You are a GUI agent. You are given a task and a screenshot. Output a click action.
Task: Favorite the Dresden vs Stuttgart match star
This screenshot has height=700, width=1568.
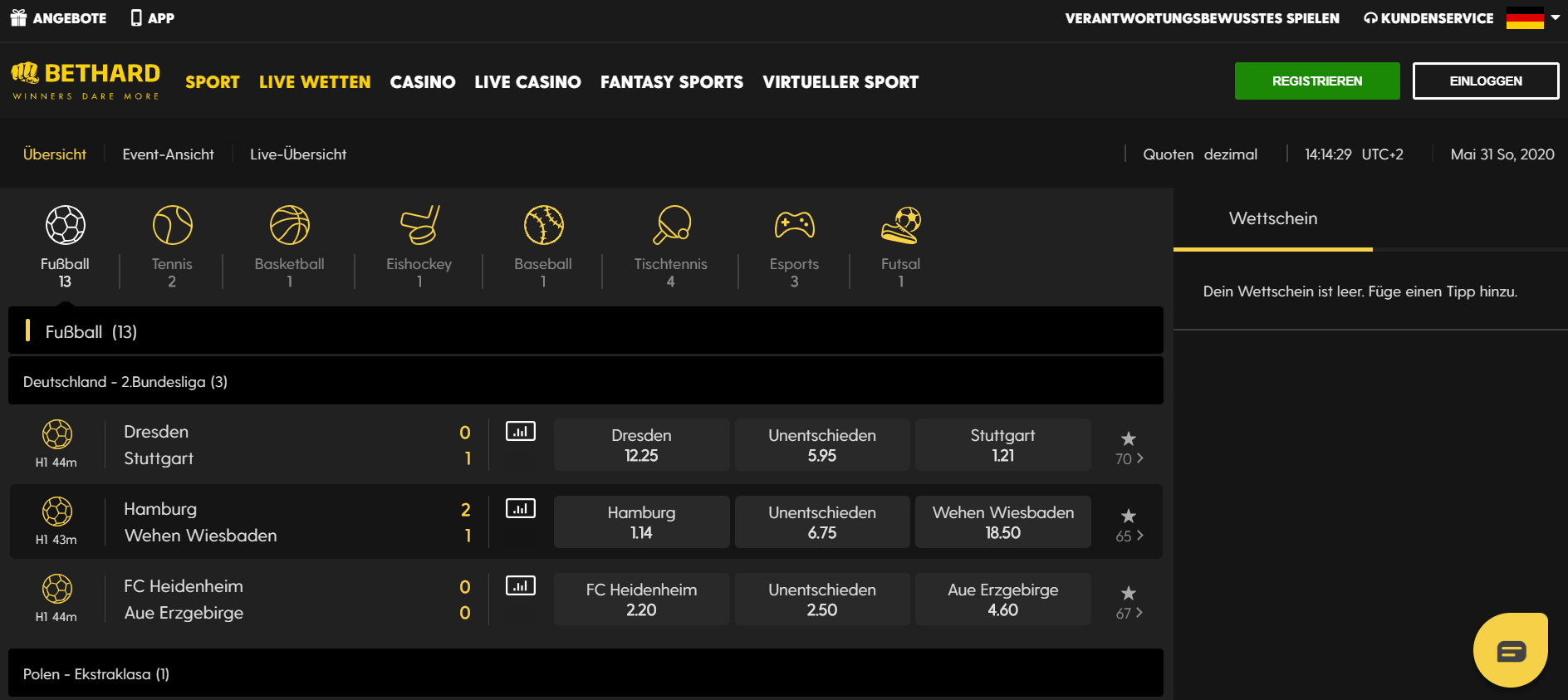coord(1129,438)
